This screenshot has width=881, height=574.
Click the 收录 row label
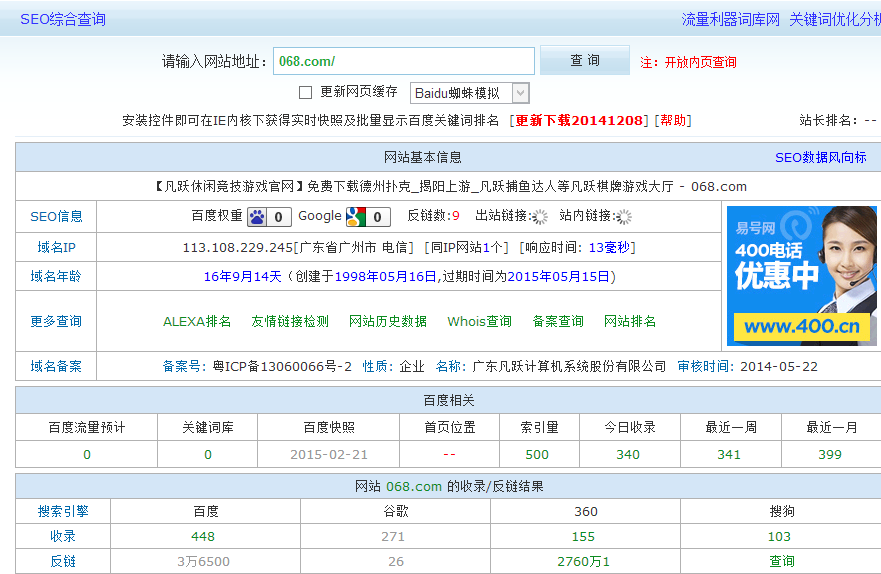point(63,536)
